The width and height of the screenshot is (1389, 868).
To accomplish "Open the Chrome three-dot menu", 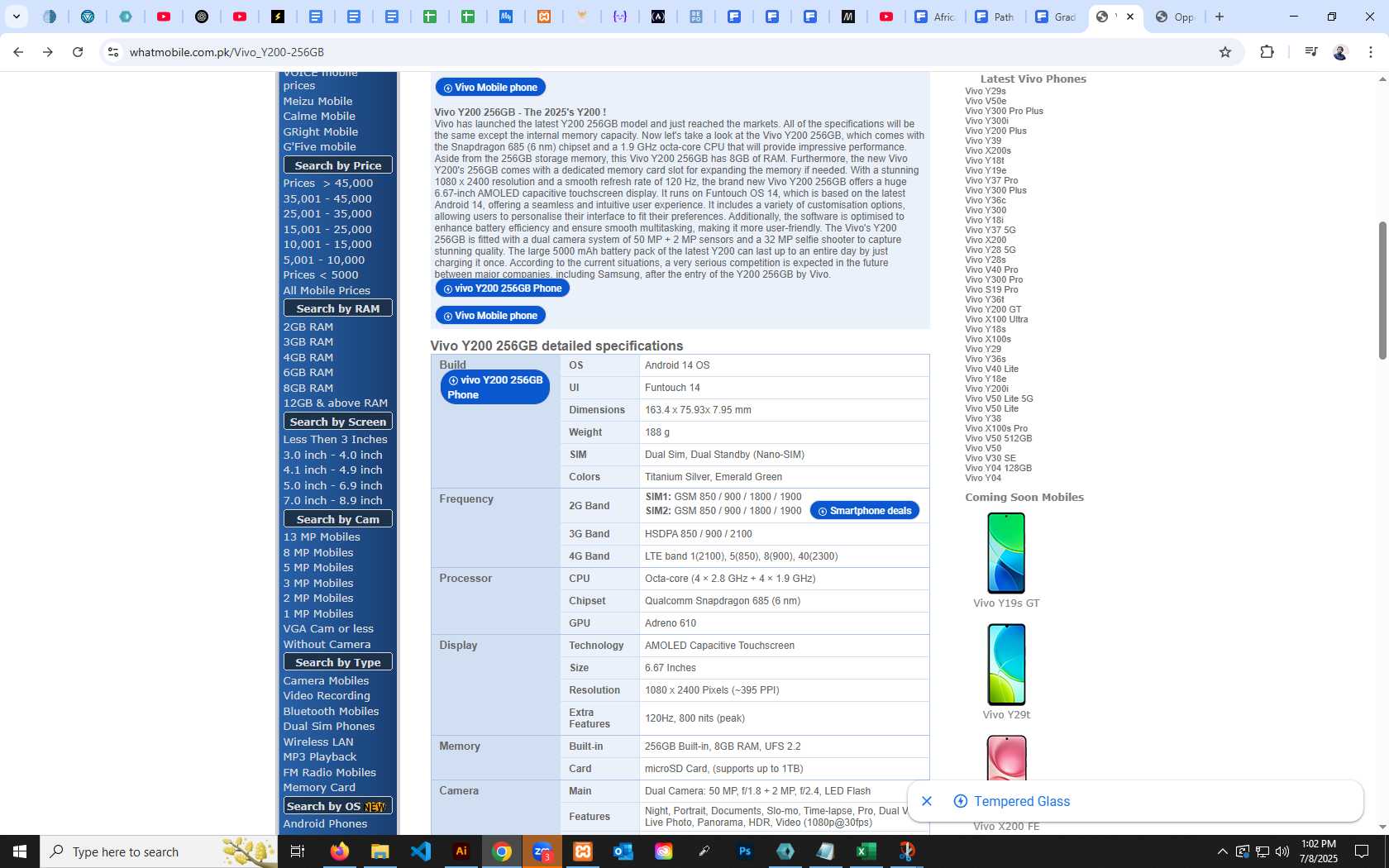I will (x=1371, y=52).
